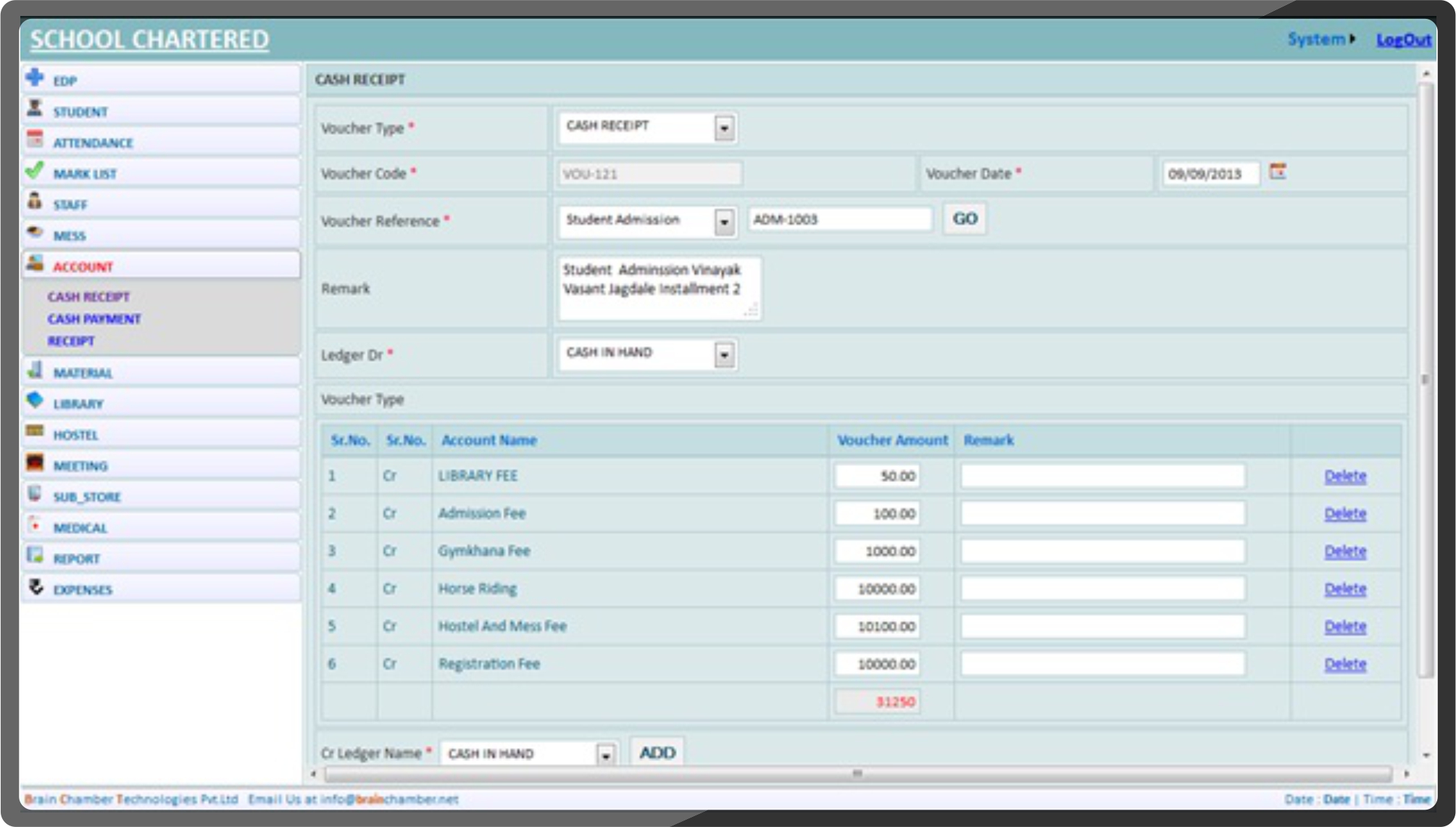Click the SUB_STORE icon in sidebar

point(34,494)
